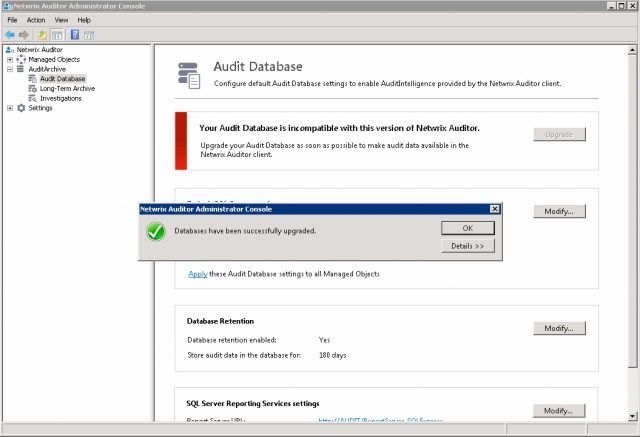The width and height of the screenshot is (640, 437).
Task: Click 'Database retention enabled:' label
Action: (232, 340)
